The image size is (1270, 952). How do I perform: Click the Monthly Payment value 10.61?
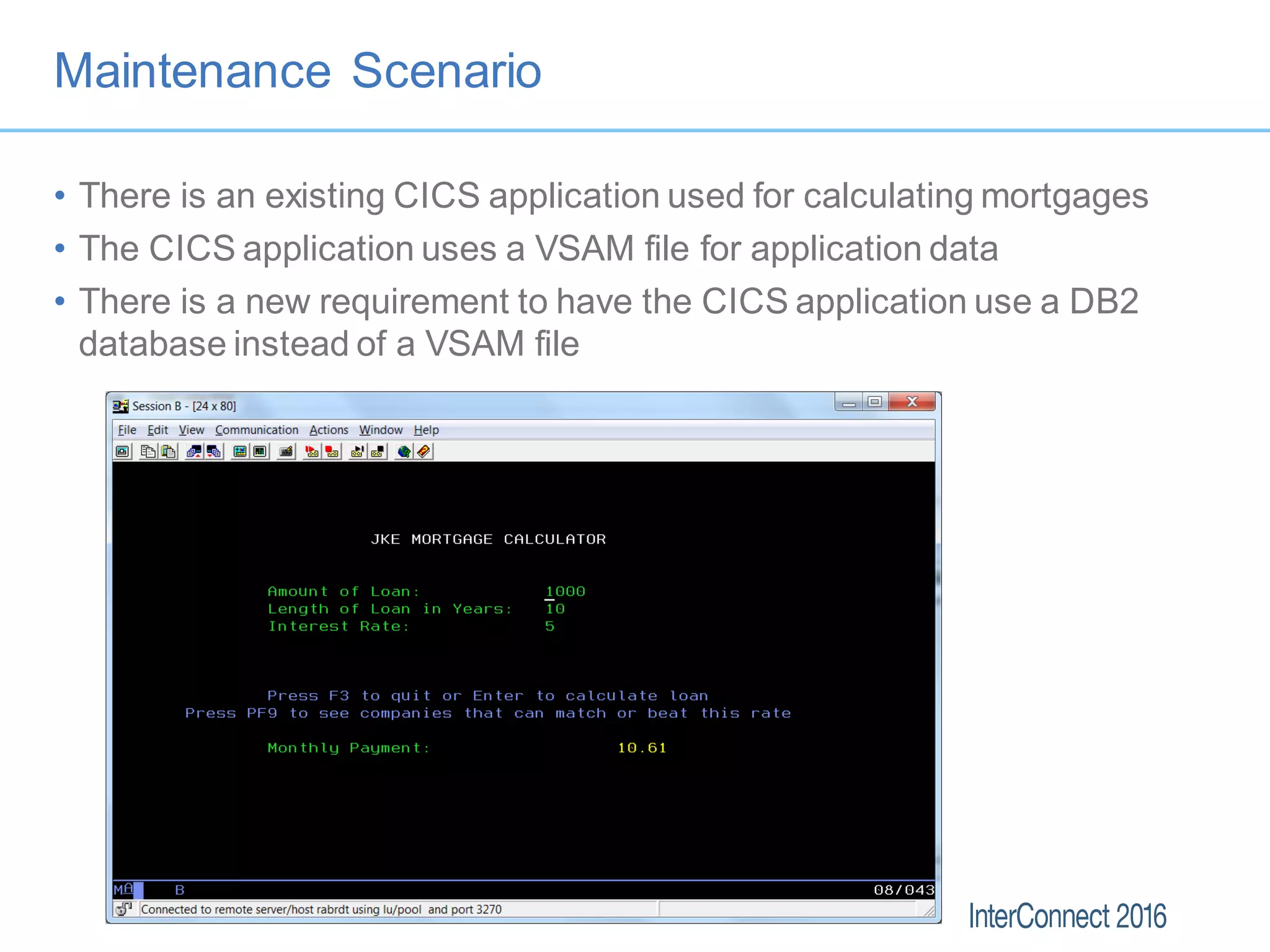[642, 747]
